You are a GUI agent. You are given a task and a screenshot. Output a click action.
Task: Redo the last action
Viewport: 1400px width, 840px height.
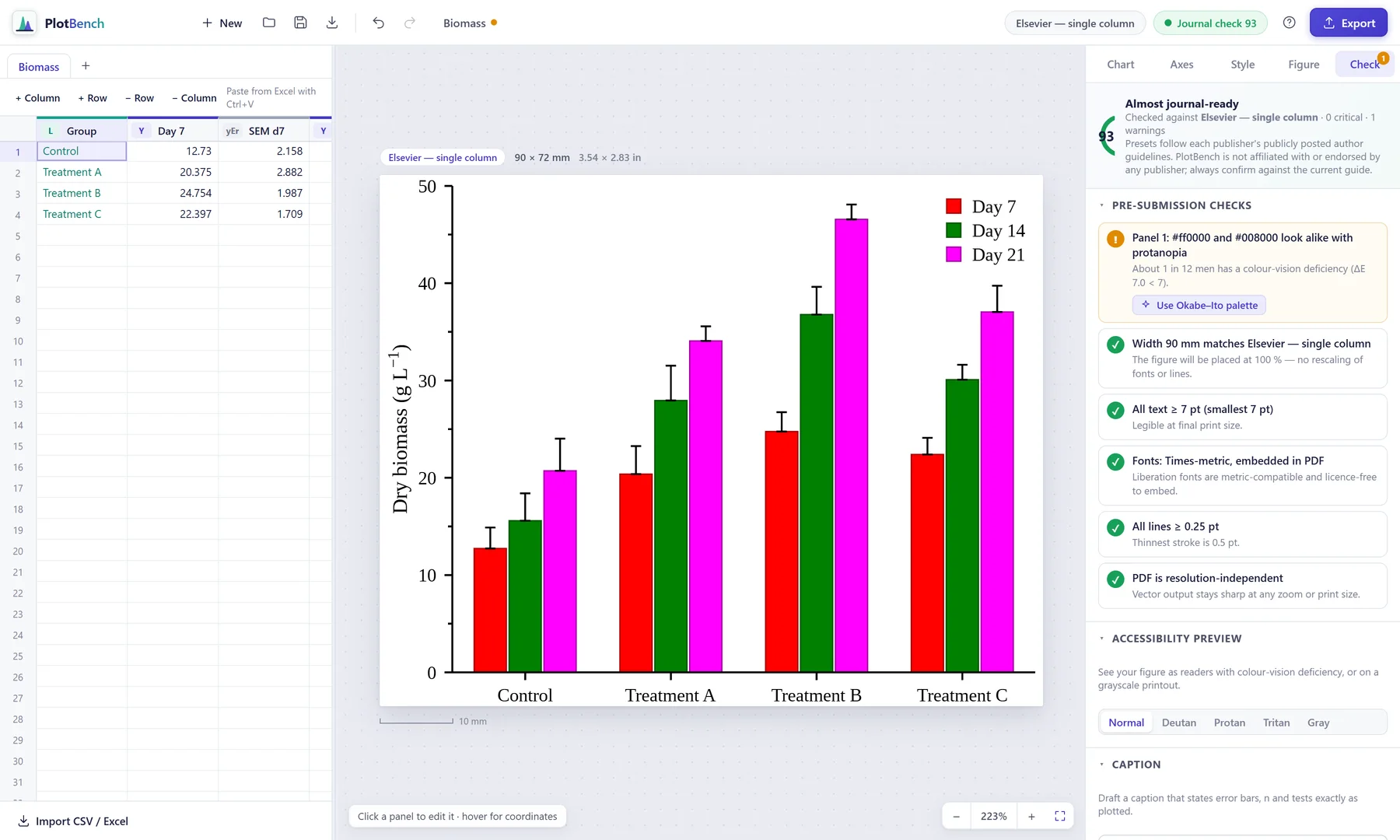tap(410, 23)
